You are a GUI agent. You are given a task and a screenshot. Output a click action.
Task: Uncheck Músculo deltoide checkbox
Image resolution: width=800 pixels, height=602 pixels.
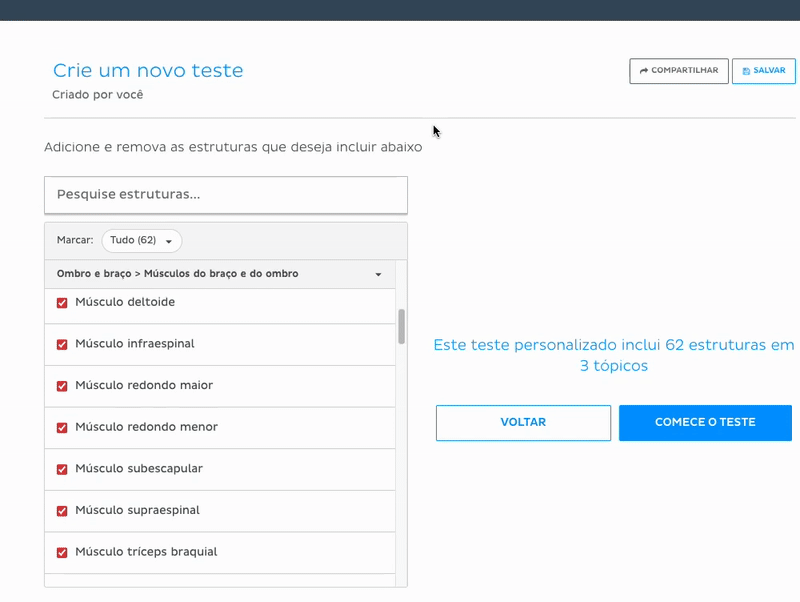pos(62,302)
